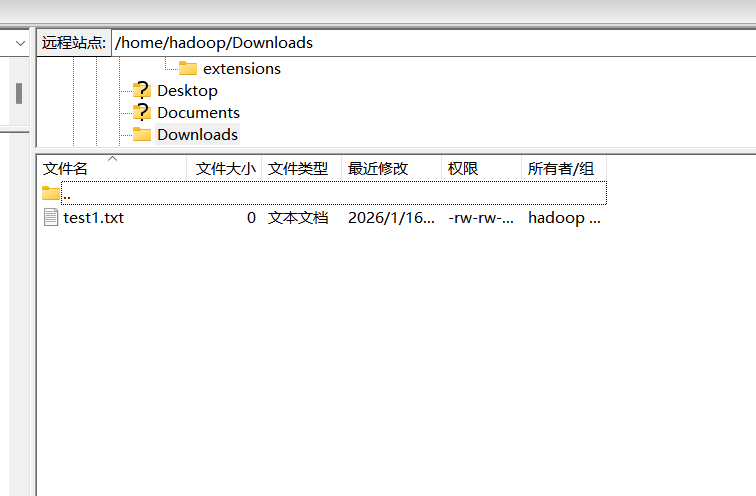
Task: Click the Downloads folder icon
Action: tap(142, 134)
